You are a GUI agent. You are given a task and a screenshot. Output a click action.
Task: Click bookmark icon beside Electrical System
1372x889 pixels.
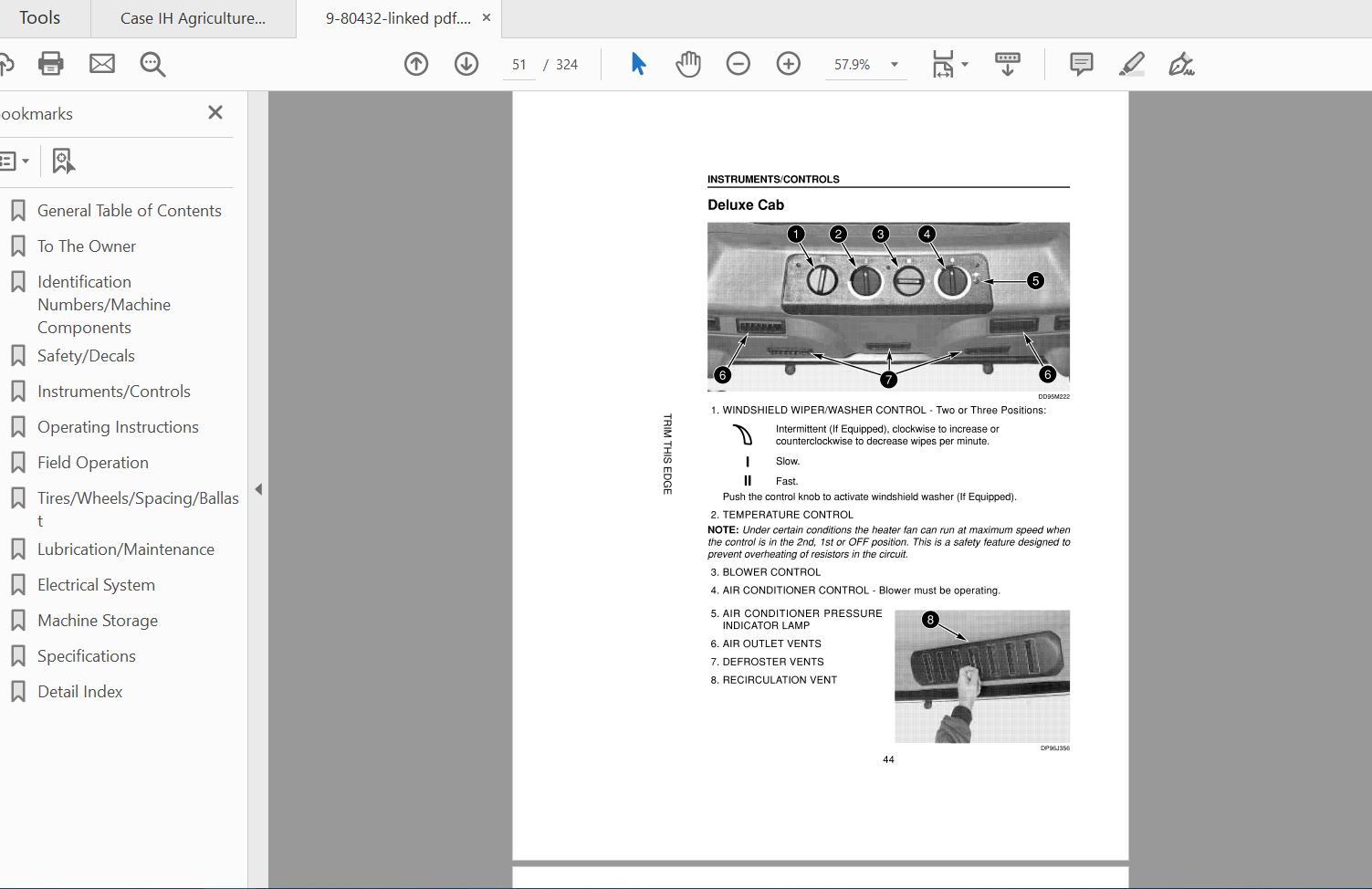pos(18,585)
